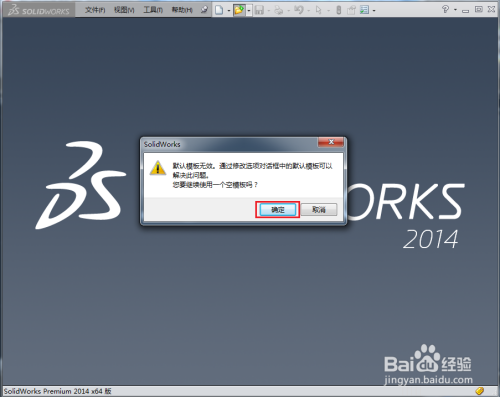Open the 帮助 (Help) menu

point(182,10)
